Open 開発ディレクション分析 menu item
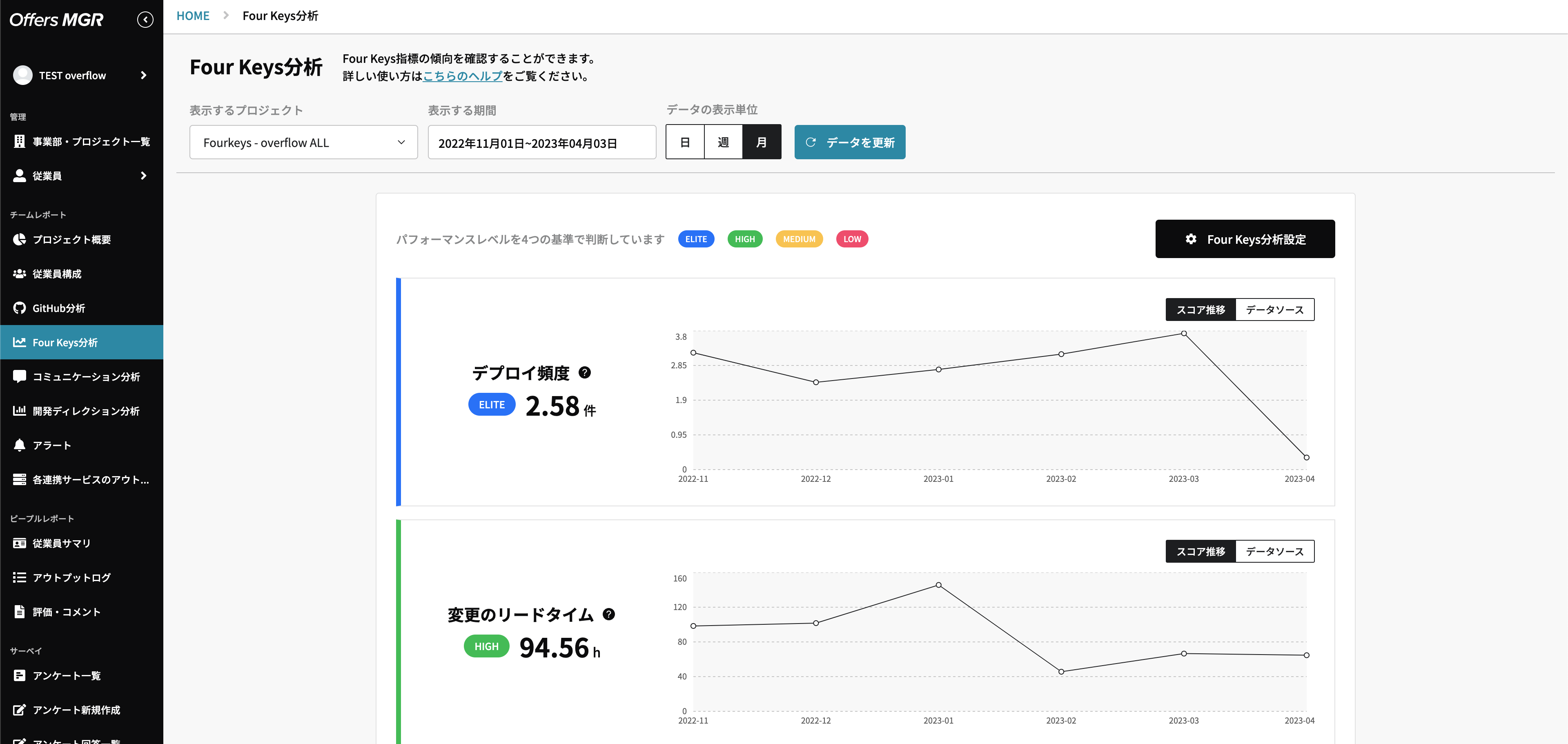 (82, 410)
